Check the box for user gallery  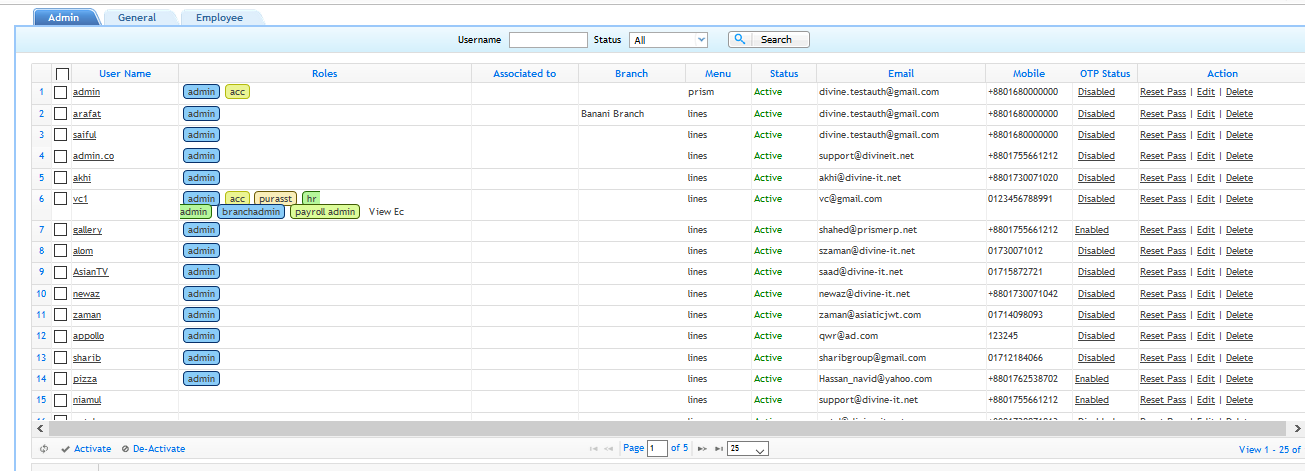pos(60,230)
